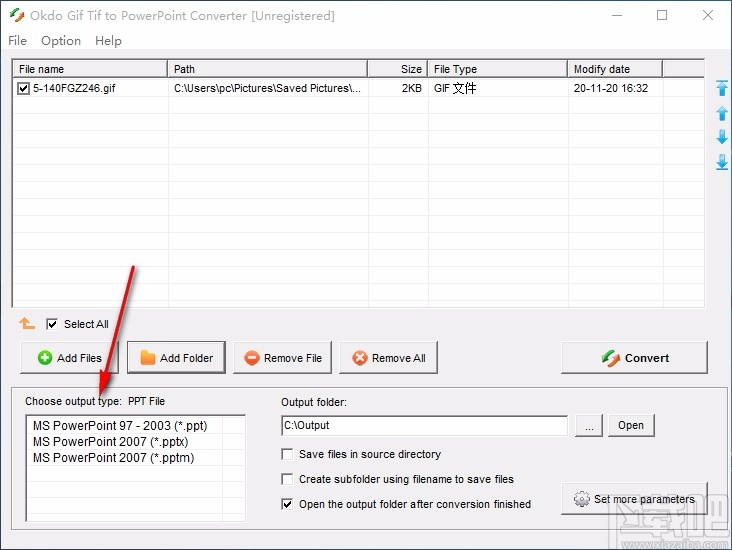
Task: Click the GIF 文件 file type cell
Action: pyautogui.click(x=455, y=88)
